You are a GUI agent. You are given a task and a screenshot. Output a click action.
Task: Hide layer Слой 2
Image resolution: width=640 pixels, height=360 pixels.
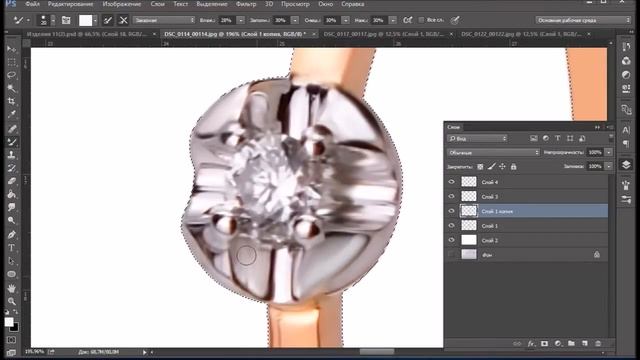[x=451, y=240]
